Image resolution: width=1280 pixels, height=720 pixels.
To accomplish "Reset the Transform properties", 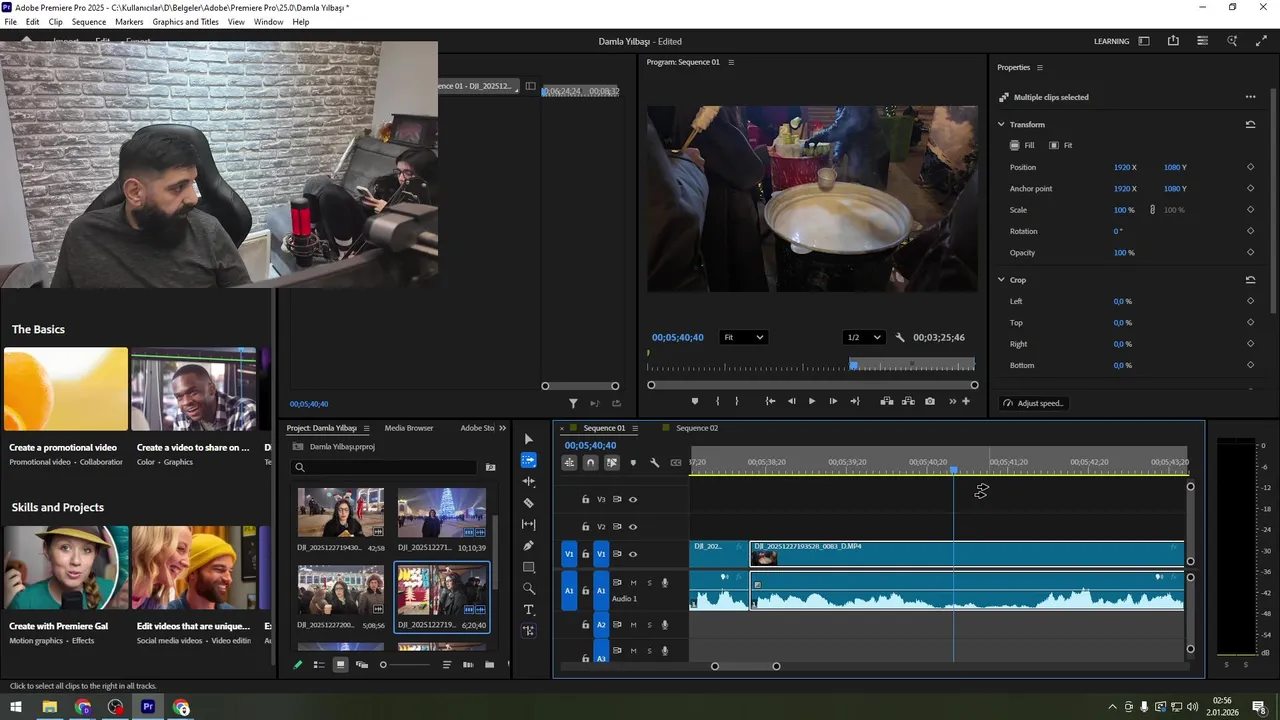I will click(x=1250, y=124).
